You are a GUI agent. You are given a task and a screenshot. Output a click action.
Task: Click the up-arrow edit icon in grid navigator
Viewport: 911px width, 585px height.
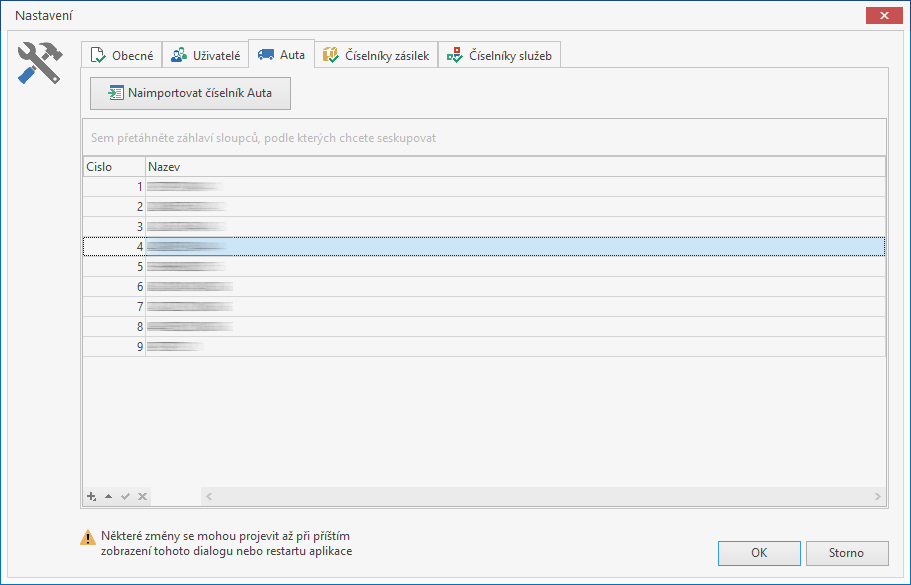pyautogui.click(x=108, y=496)
